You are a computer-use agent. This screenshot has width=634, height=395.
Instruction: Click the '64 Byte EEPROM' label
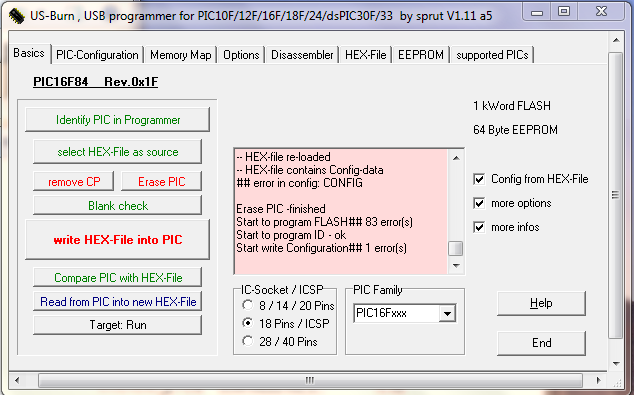click(x=516, y=130)
